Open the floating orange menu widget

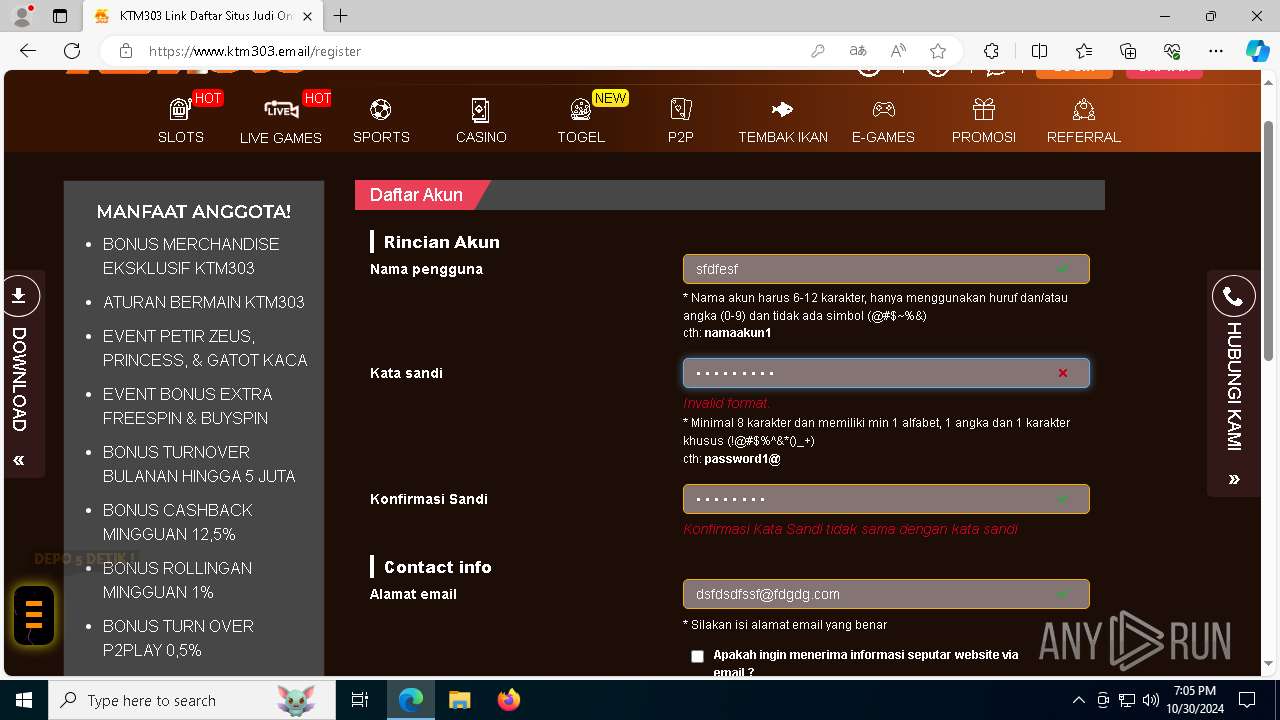(x=33, y=615)
